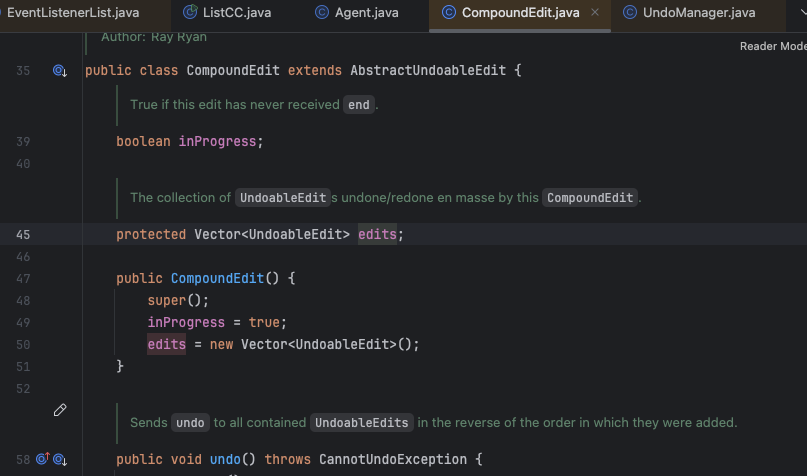807x476 pixels.
Task: Click the subclasses gutter icon on line 35
Action: point(59,71)
